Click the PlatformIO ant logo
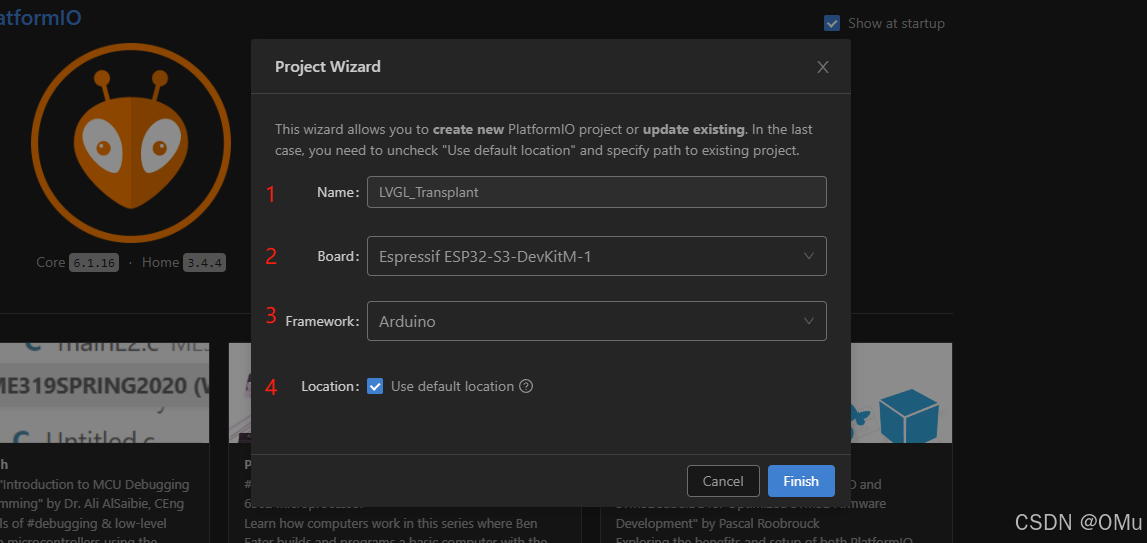The width and height of the screenshot is (1147, 543). point(131,143)
